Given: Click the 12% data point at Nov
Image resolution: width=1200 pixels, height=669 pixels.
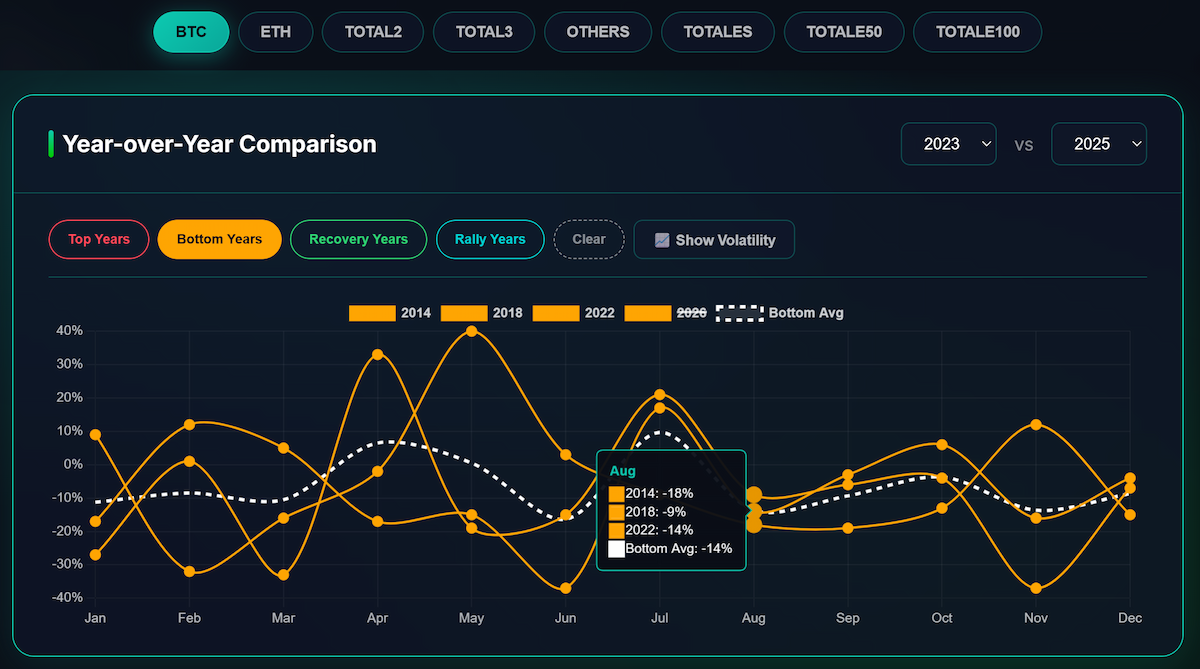Looking at the screenshot, I should click(x=1036, y=424).
